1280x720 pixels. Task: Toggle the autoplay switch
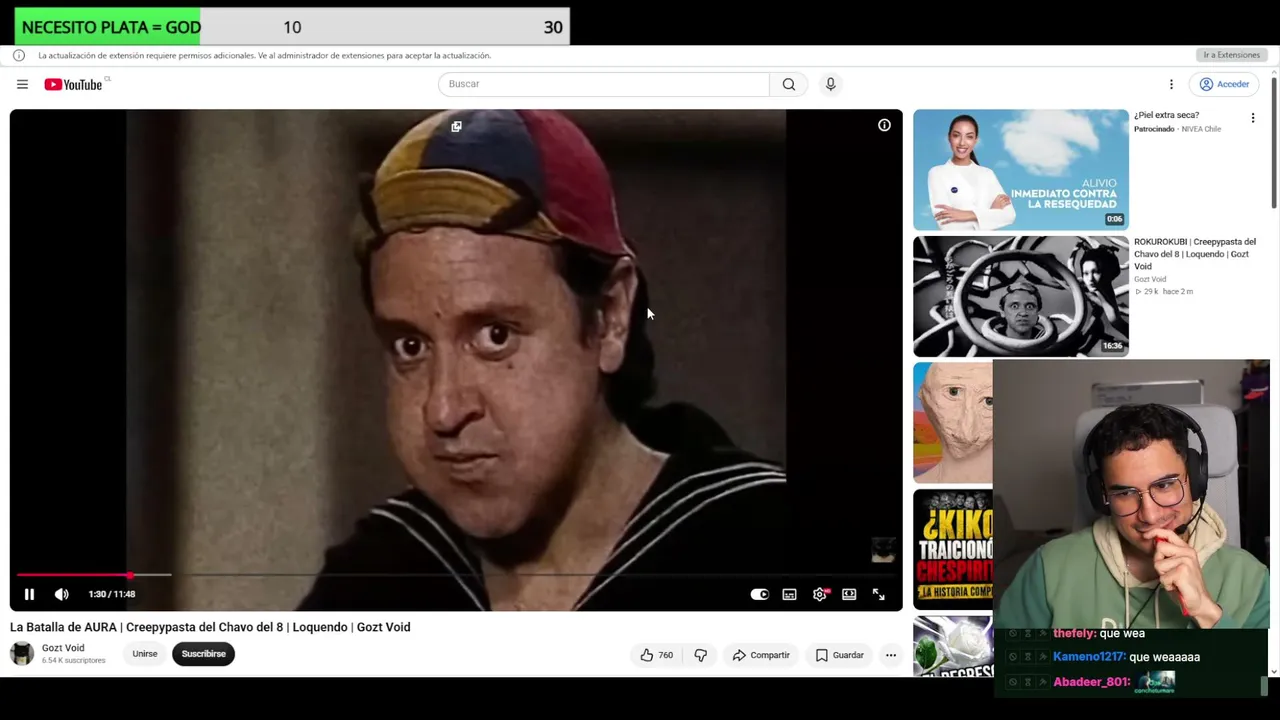[x=759, y=594]
